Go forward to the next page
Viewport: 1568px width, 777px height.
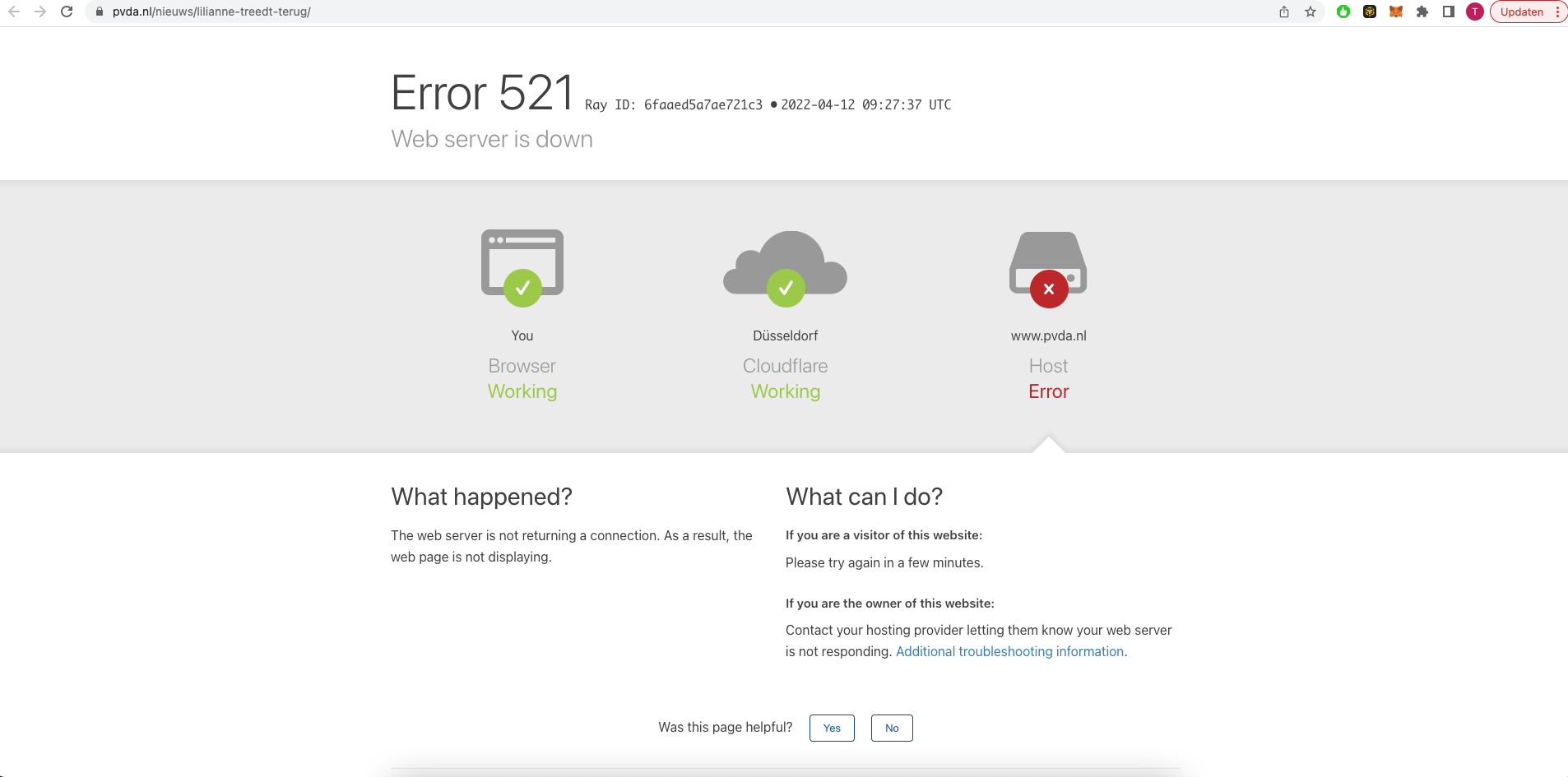click(x=40, y=12)
